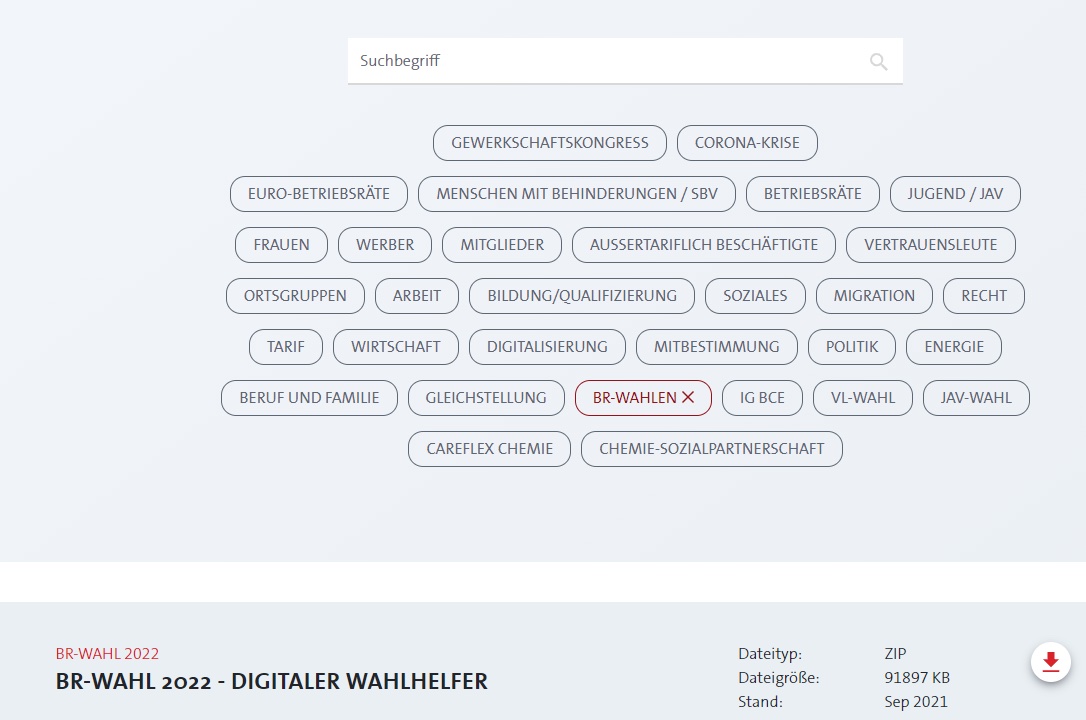Filter by BILDUNG/QUALIFIZIERUNG
Image resolution: width=1086 pixels, height=720 pixels.
click(581, 295)
